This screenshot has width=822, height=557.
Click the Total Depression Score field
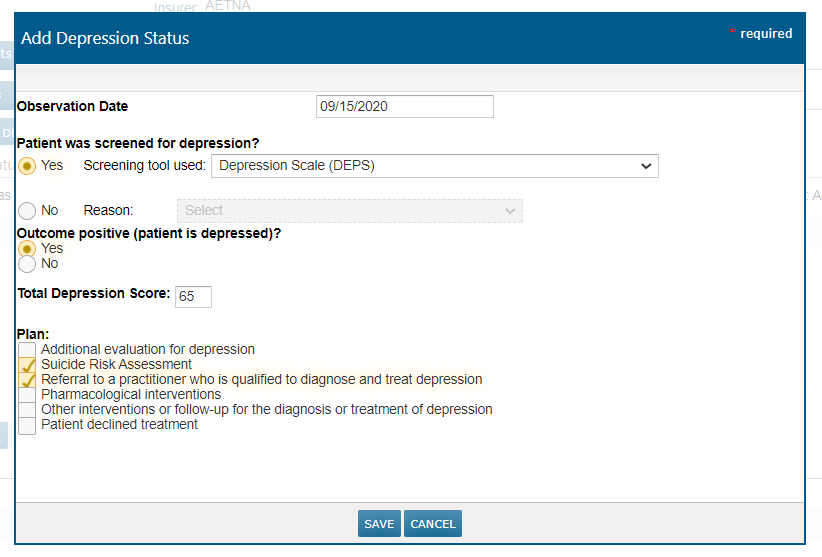[x=193, y=297]
